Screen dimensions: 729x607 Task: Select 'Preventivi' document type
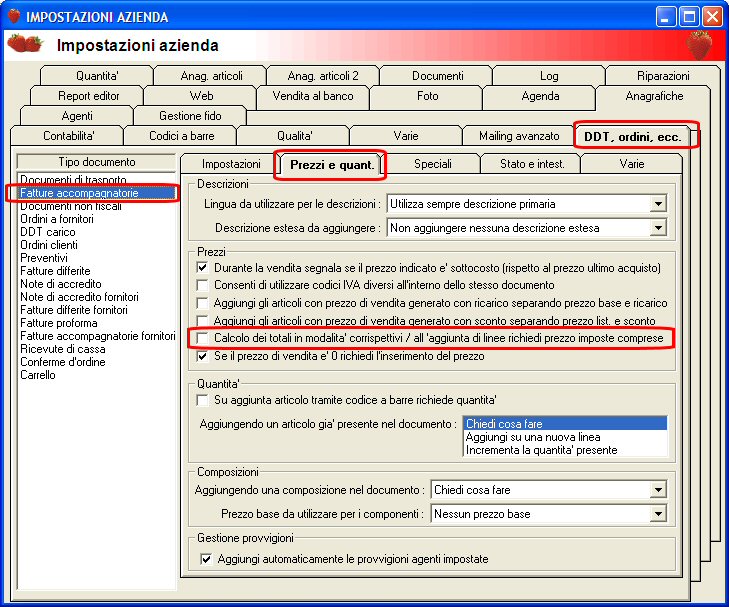tap(97, 257)
